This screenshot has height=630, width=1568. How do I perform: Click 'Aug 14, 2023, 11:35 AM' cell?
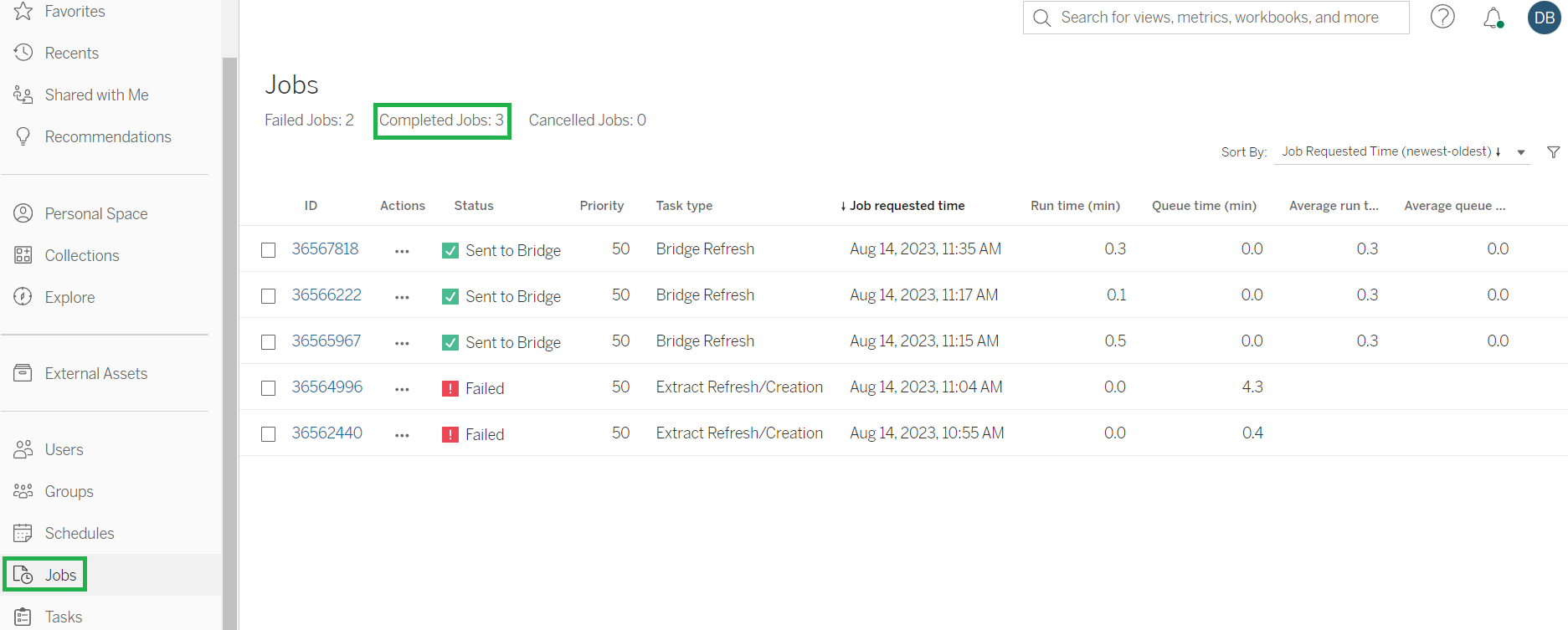925,248
